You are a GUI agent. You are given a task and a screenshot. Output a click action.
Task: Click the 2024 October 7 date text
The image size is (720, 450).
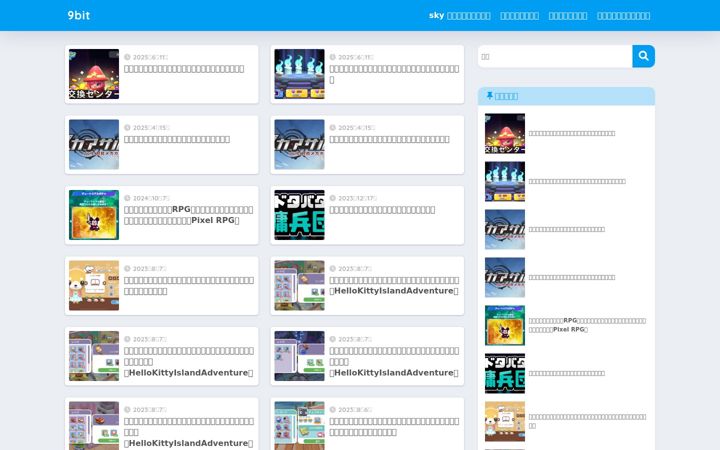151,198
